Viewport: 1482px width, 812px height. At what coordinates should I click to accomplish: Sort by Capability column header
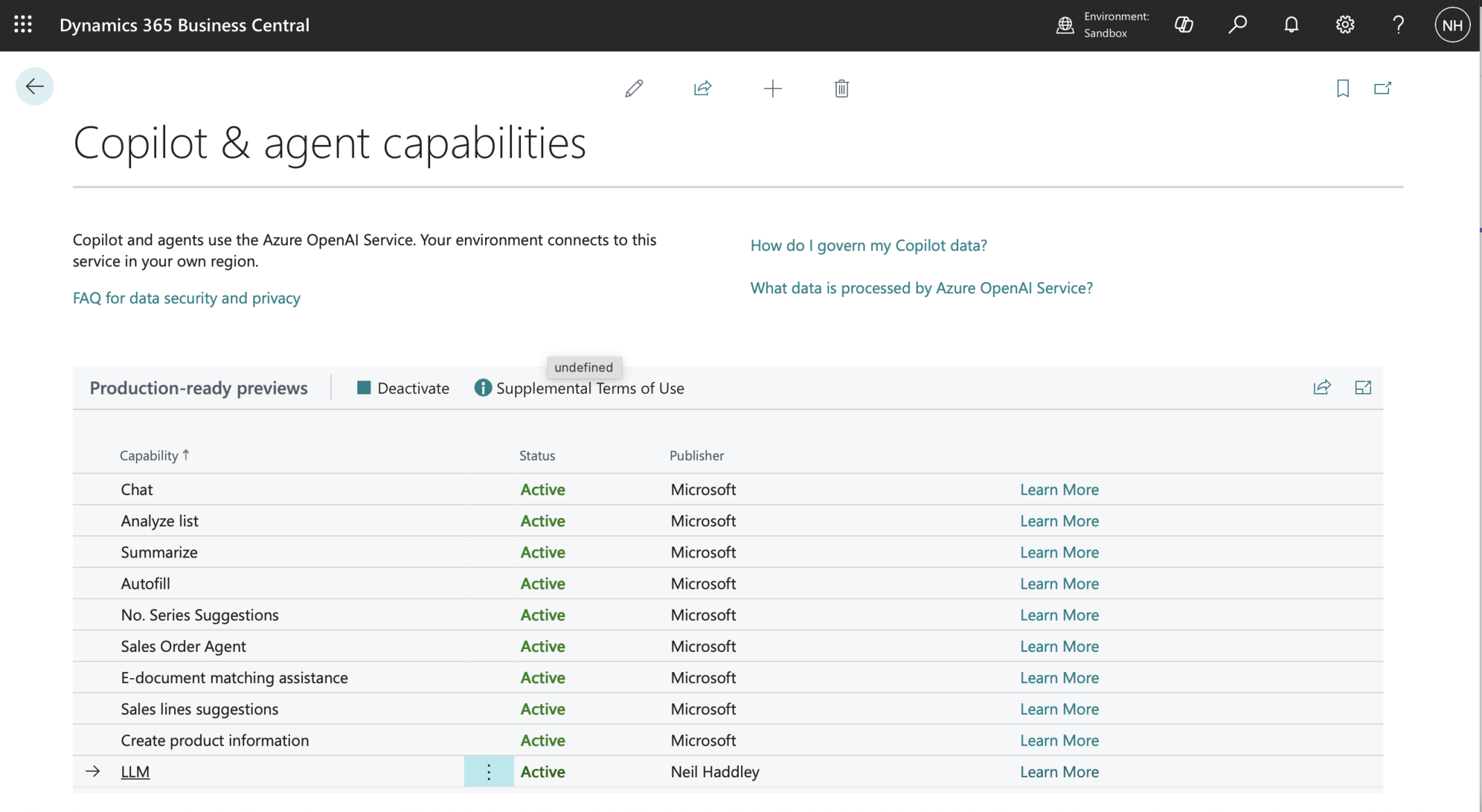tap(149, 456)
